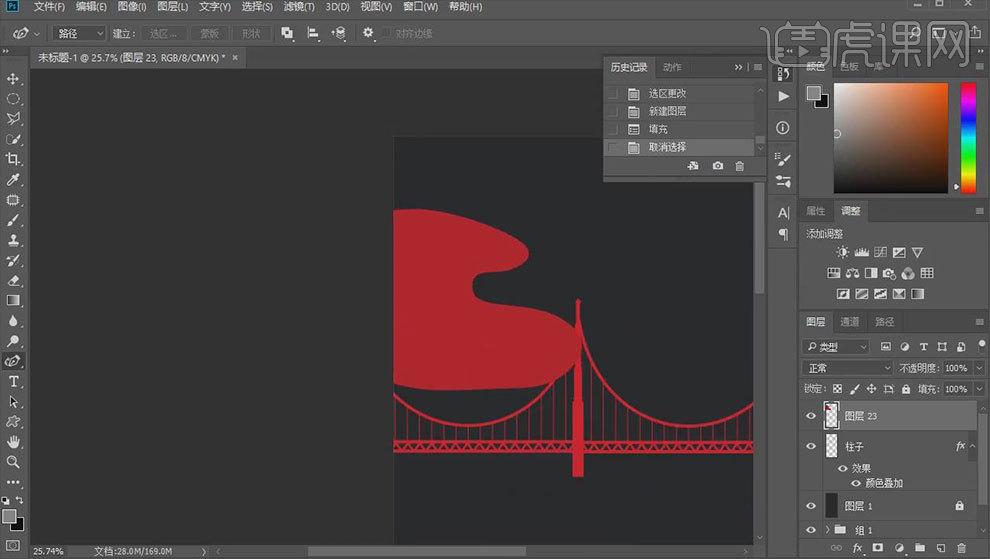Select the Eyedropper tool

13,179
